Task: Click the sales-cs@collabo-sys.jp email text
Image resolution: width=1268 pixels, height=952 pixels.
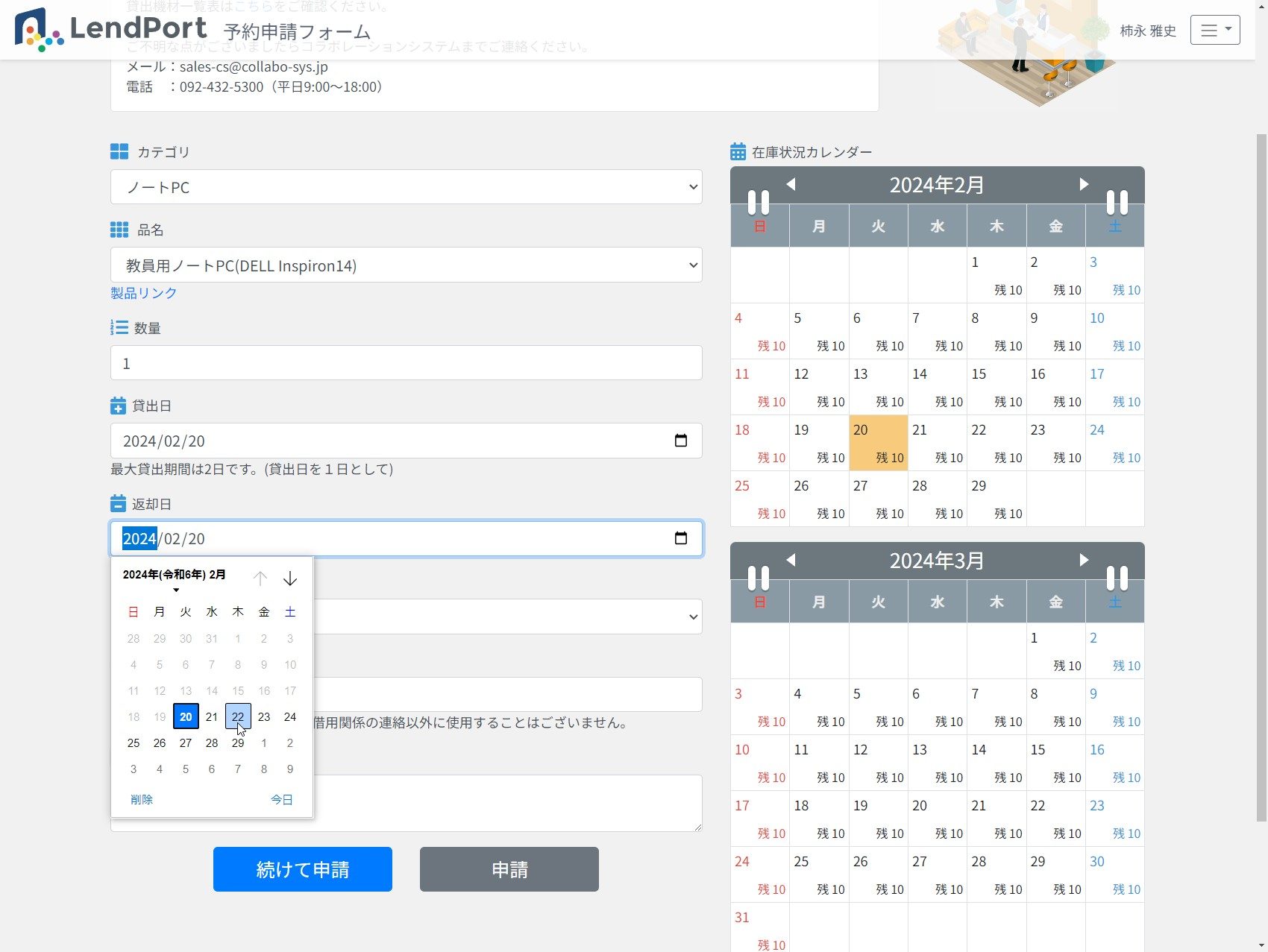Action: tap(254, 66)
